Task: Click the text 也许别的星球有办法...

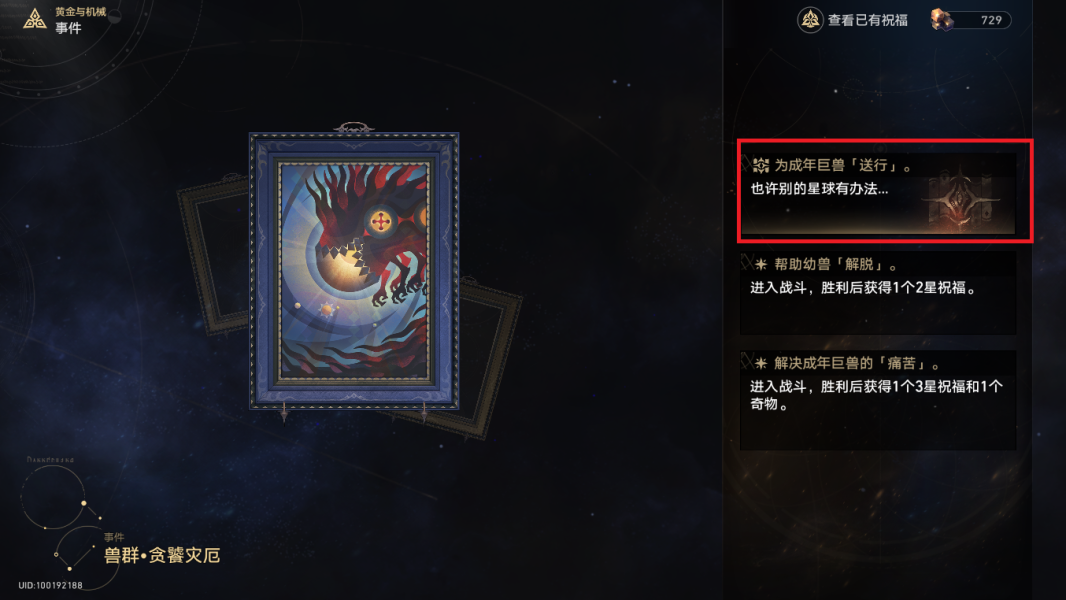Action: (x=819, y=189)
